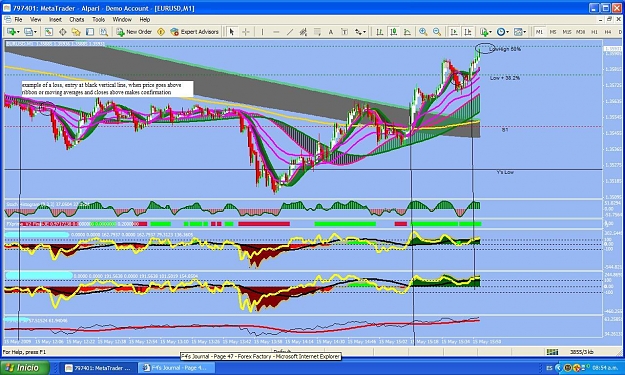Select the Cursor arrow tool
The width and height of the screenshot is (625, 375).
[x=232, y=32]
